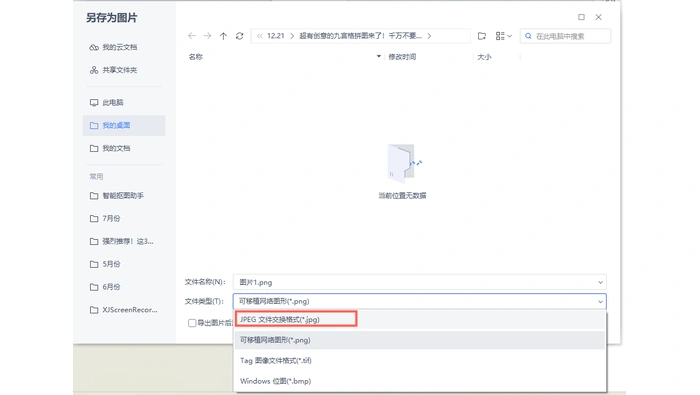Viewport: 700px width, 395px height.
Task: Open the 智能抠图助手 folder
Action: pyautogui.click(x=124, y=195)
